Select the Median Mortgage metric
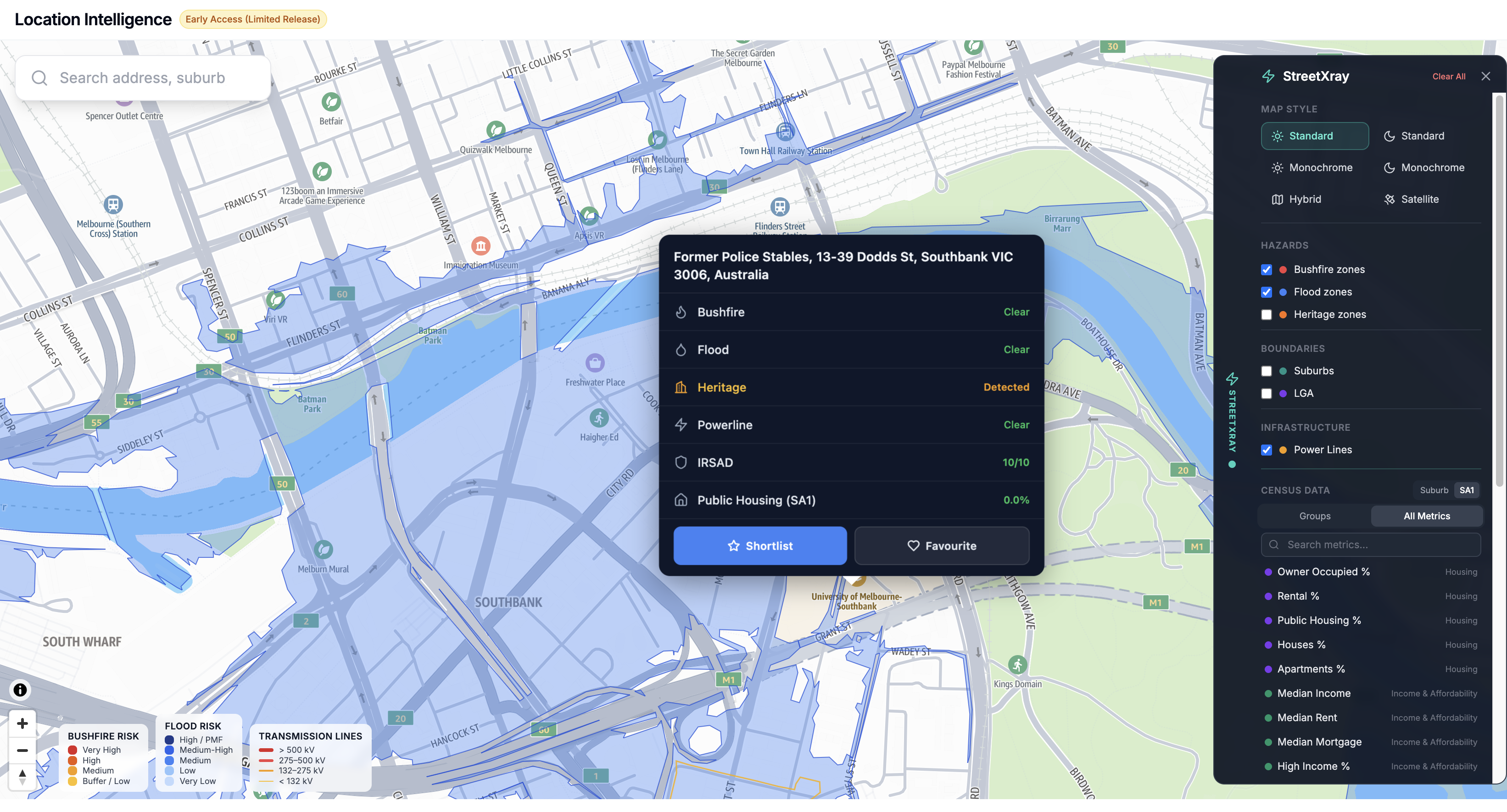The height and width of the screenshot is (812, 1507). 1370,742
